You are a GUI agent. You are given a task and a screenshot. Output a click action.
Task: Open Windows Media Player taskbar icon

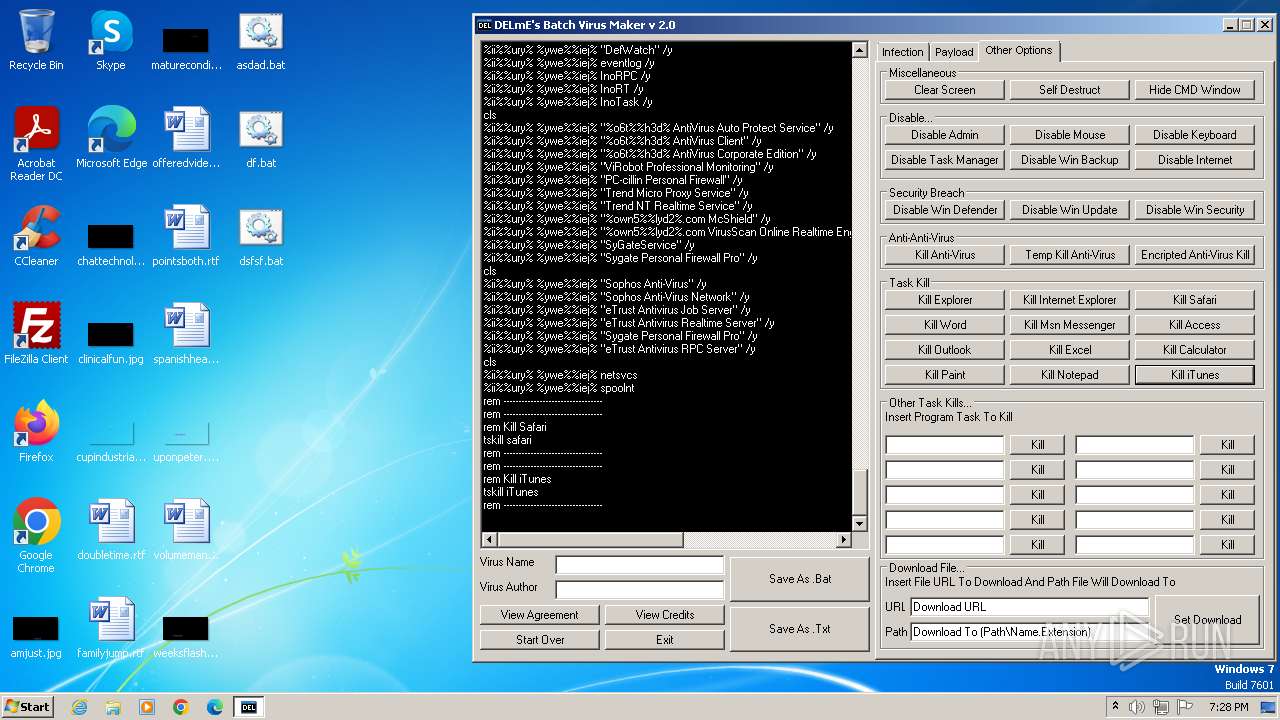(147, 707)
